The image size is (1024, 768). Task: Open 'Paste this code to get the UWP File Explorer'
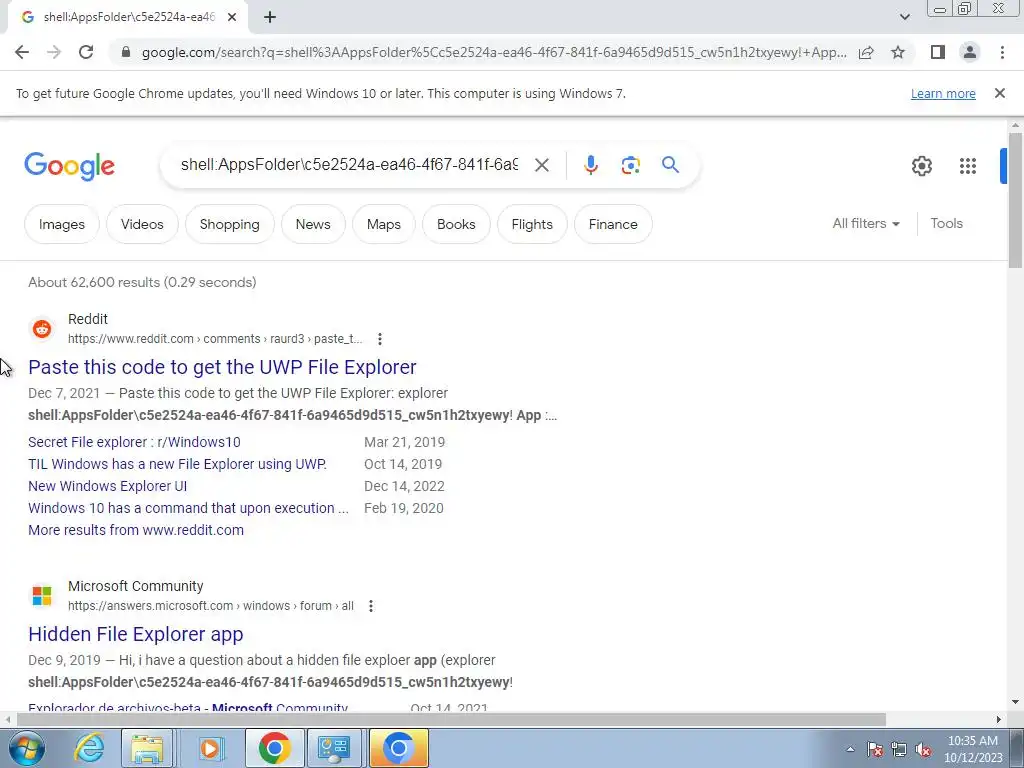click(222, 367)
